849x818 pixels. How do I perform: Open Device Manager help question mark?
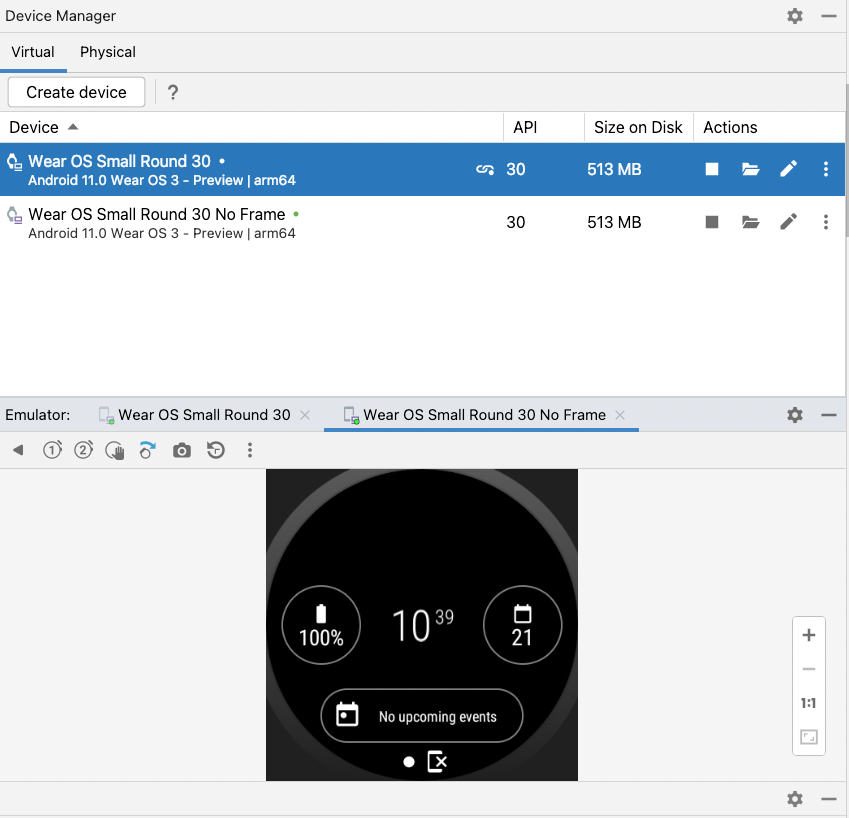point(173,92)
